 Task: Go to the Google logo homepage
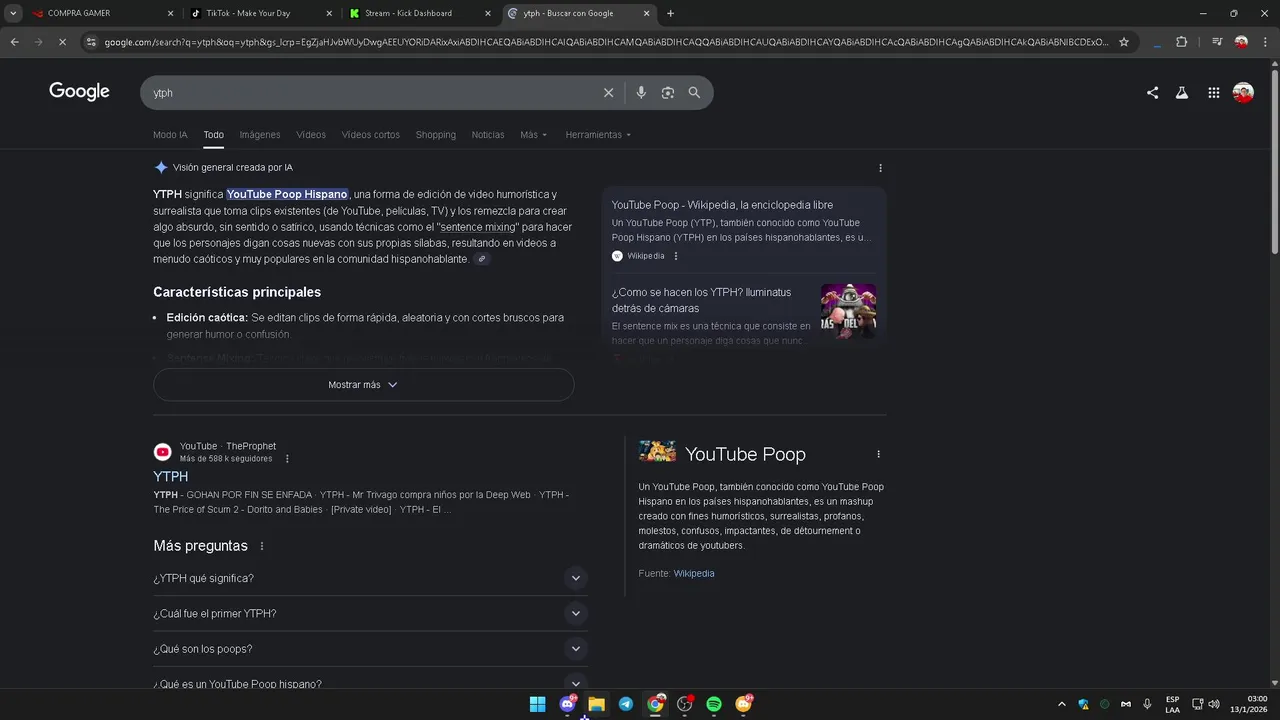pyautogui.click(x=79, y=92)
